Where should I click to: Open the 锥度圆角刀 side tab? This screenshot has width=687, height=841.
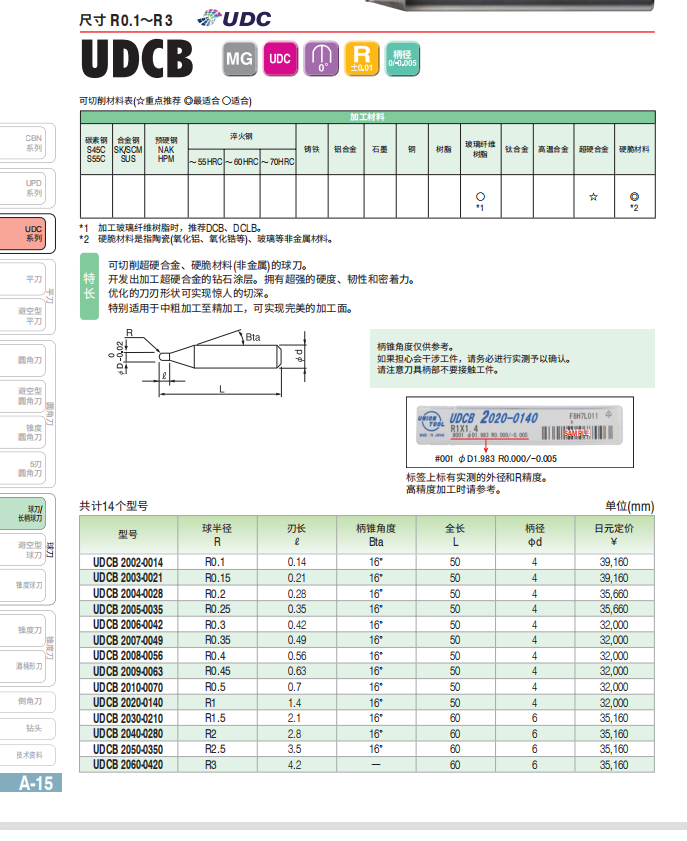(23, 432)
